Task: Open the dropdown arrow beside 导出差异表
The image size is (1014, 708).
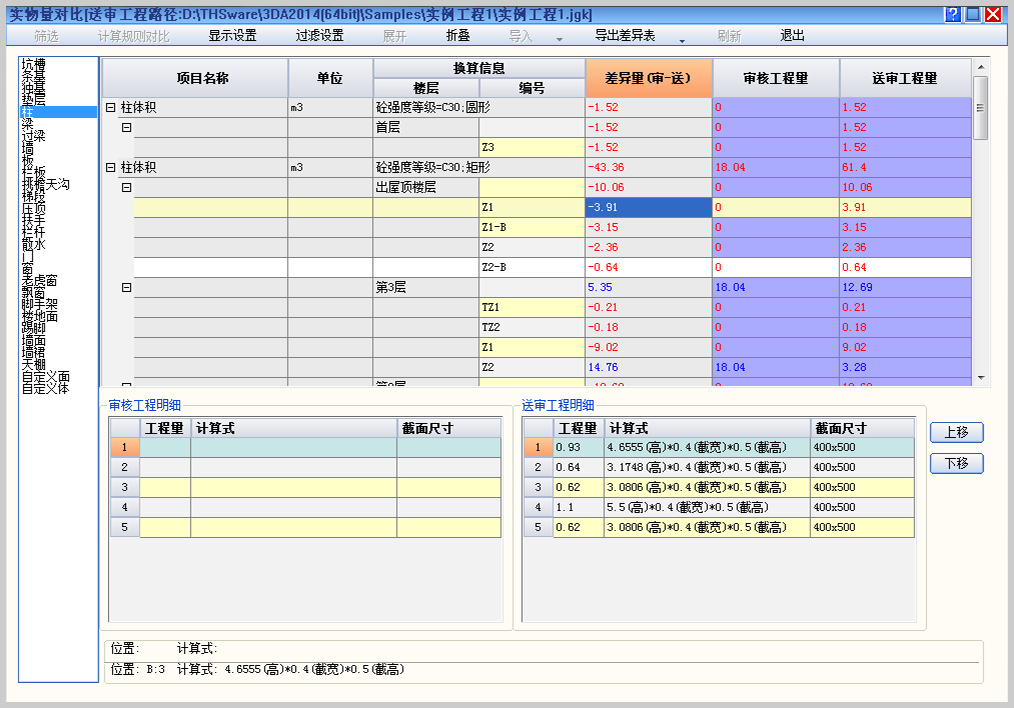Action: (682, 39)
